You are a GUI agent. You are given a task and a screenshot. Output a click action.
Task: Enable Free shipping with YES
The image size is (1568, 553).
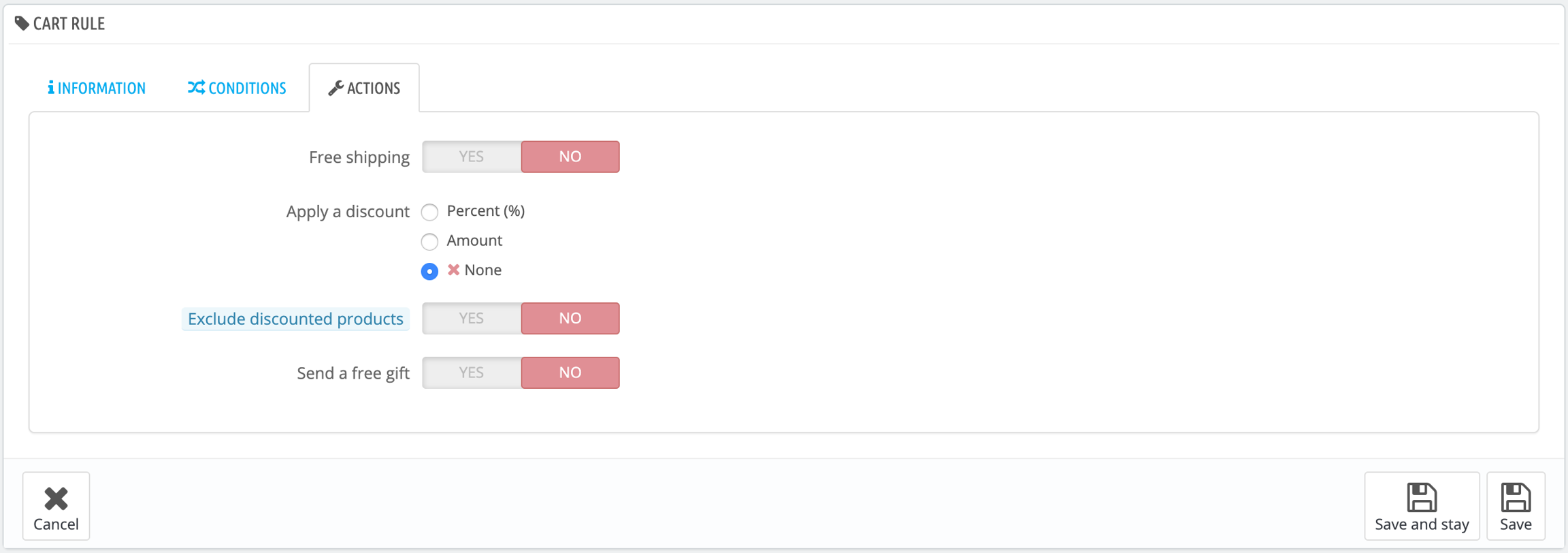pyautogui.click(x=471, y=157)
